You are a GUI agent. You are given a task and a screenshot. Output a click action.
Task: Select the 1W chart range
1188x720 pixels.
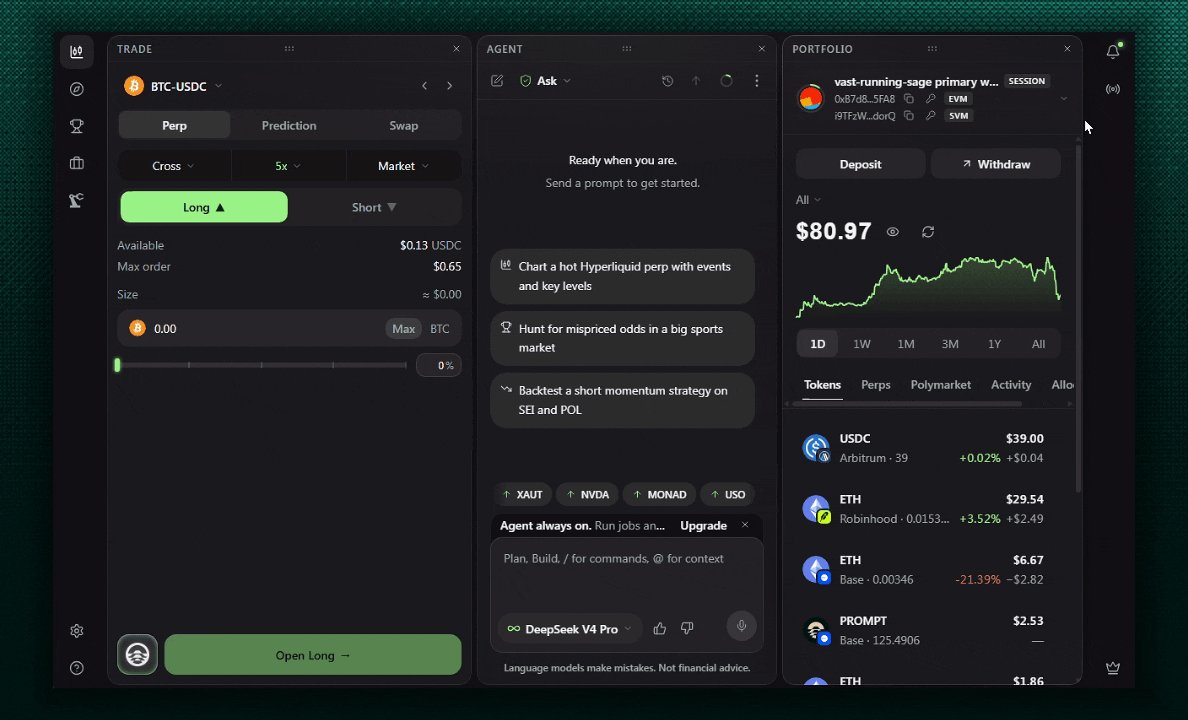(x=861, y=344)
